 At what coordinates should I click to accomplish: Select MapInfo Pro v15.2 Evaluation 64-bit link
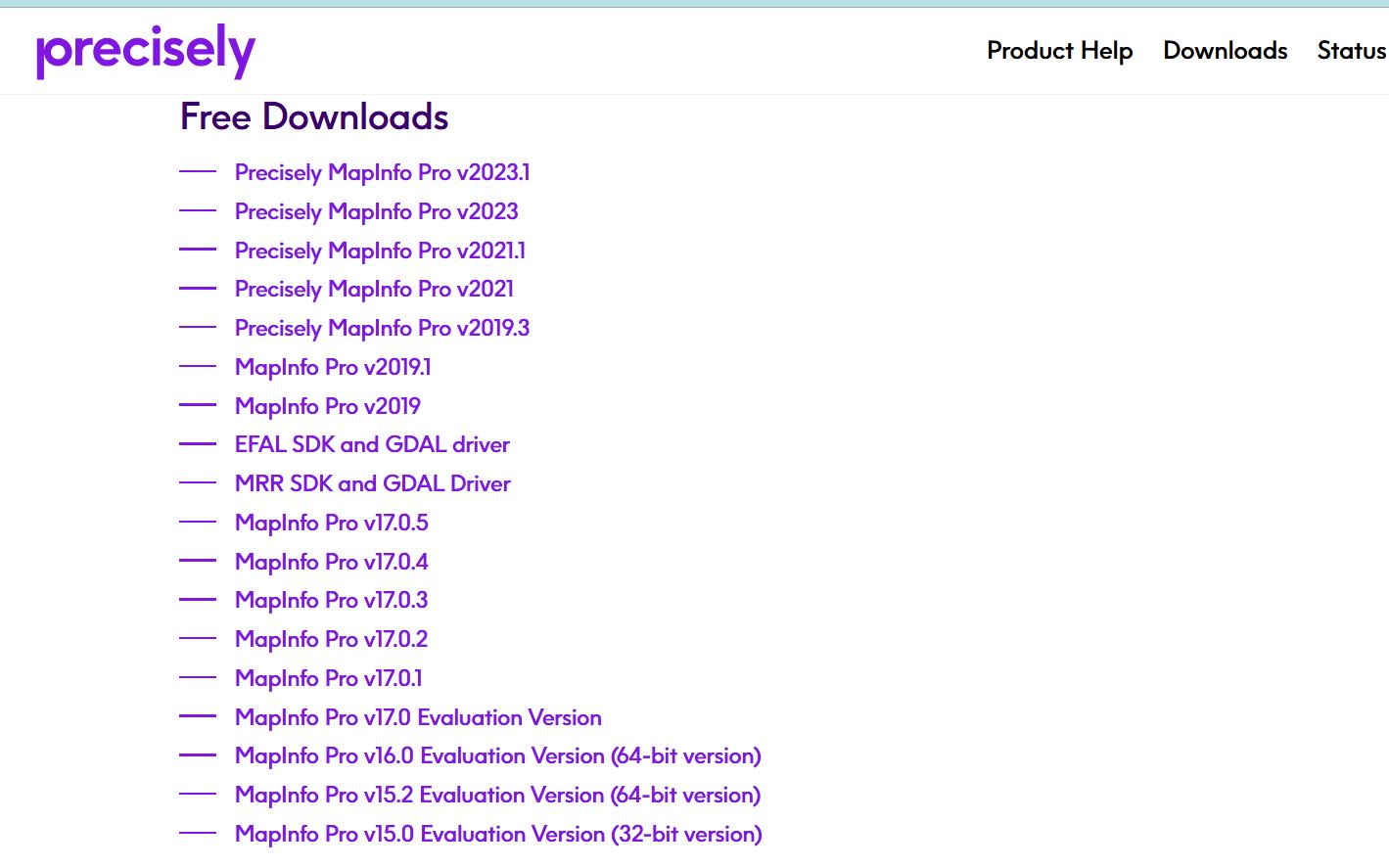(x=497, y=795)
